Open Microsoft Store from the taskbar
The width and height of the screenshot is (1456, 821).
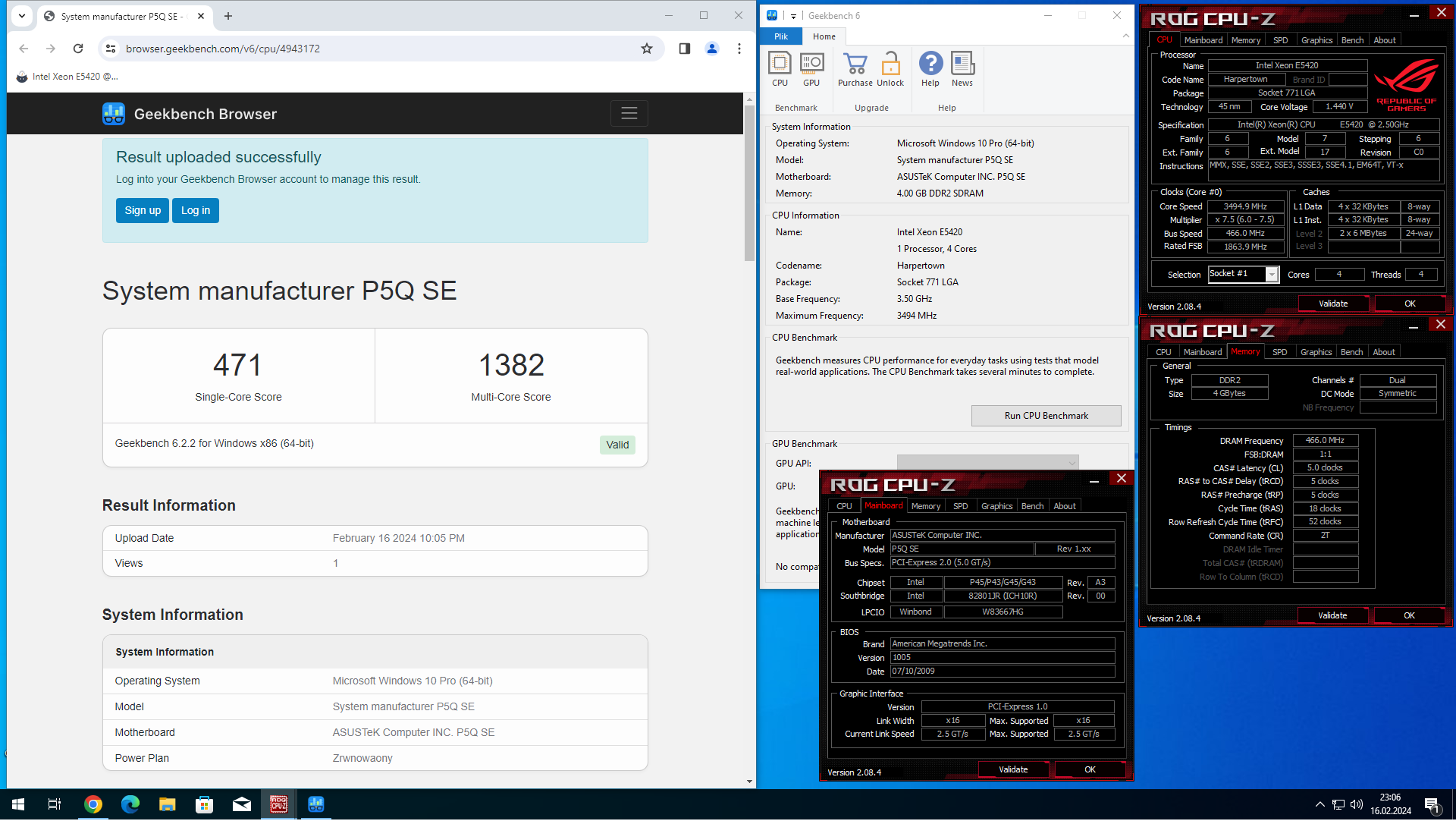pos(205,805)
